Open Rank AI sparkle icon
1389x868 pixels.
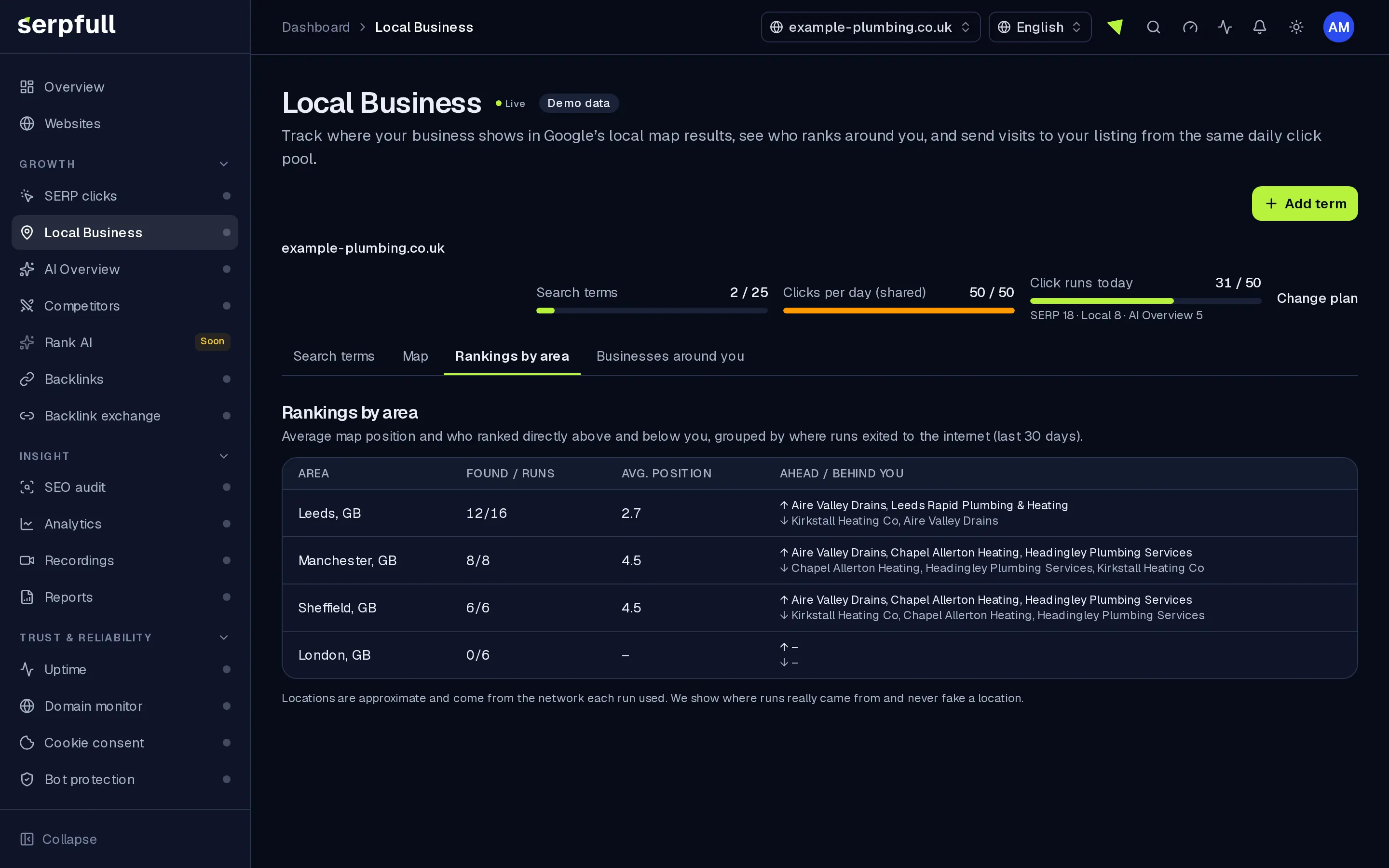coord(27,343)
